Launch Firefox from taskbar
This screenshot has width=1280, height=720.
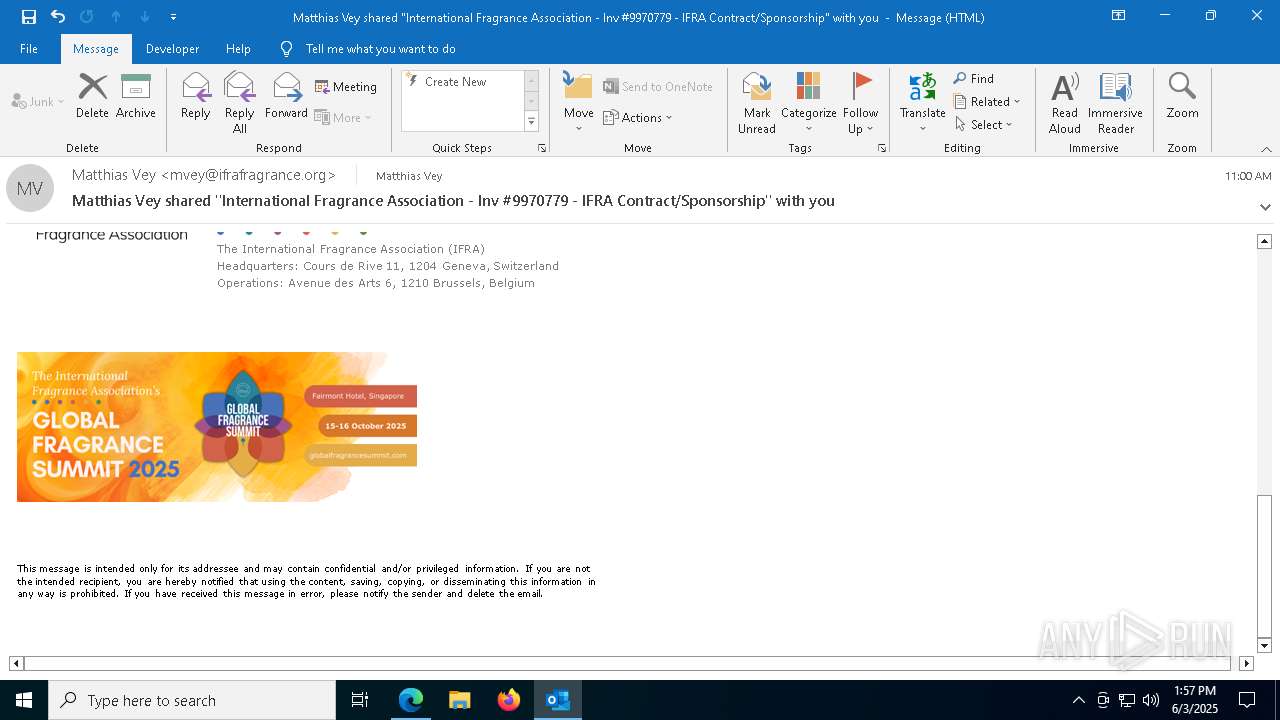(x=509, y=700)
